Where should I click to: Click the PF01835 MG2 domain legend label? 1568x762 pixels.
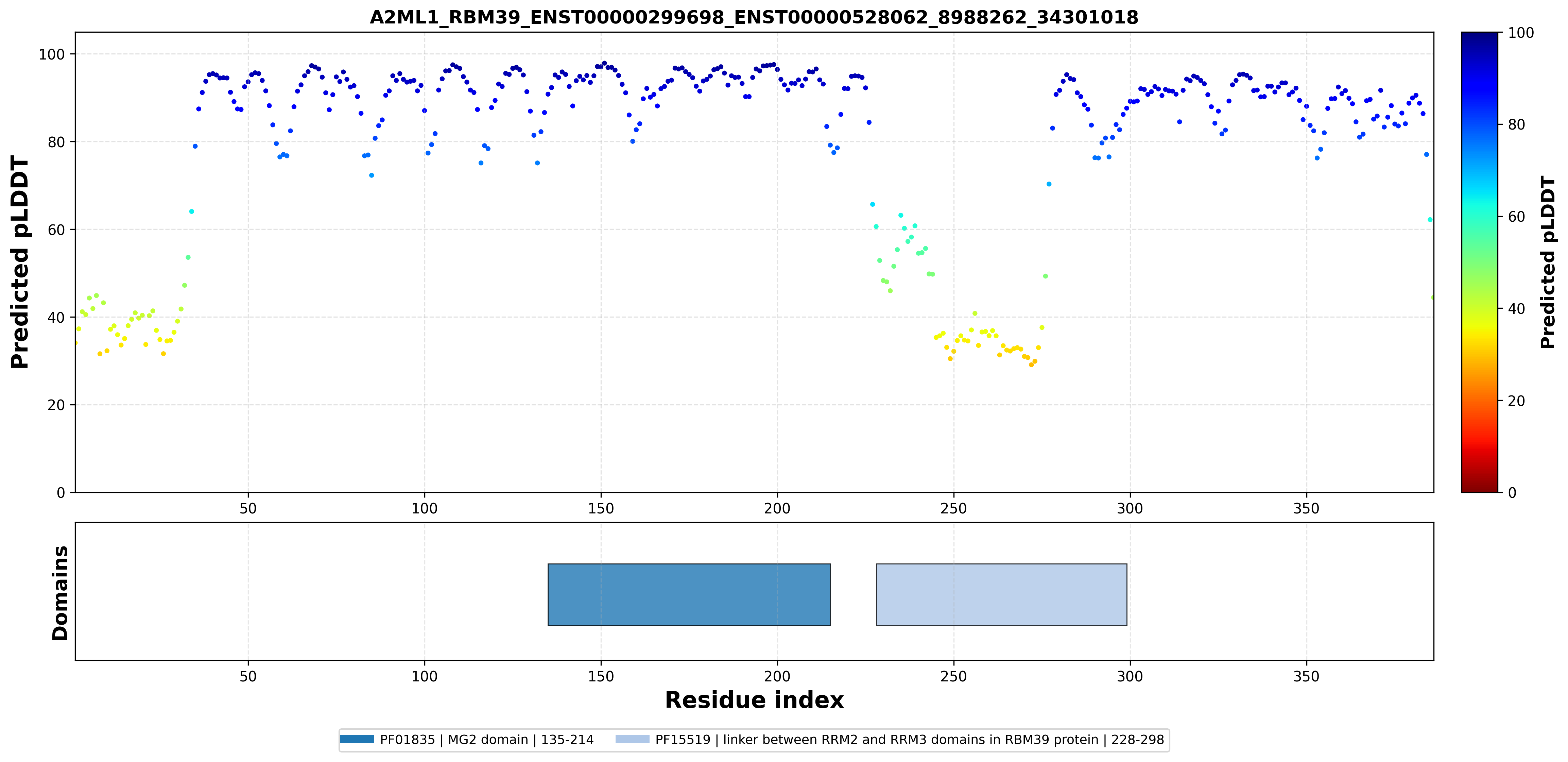[486, 740]
